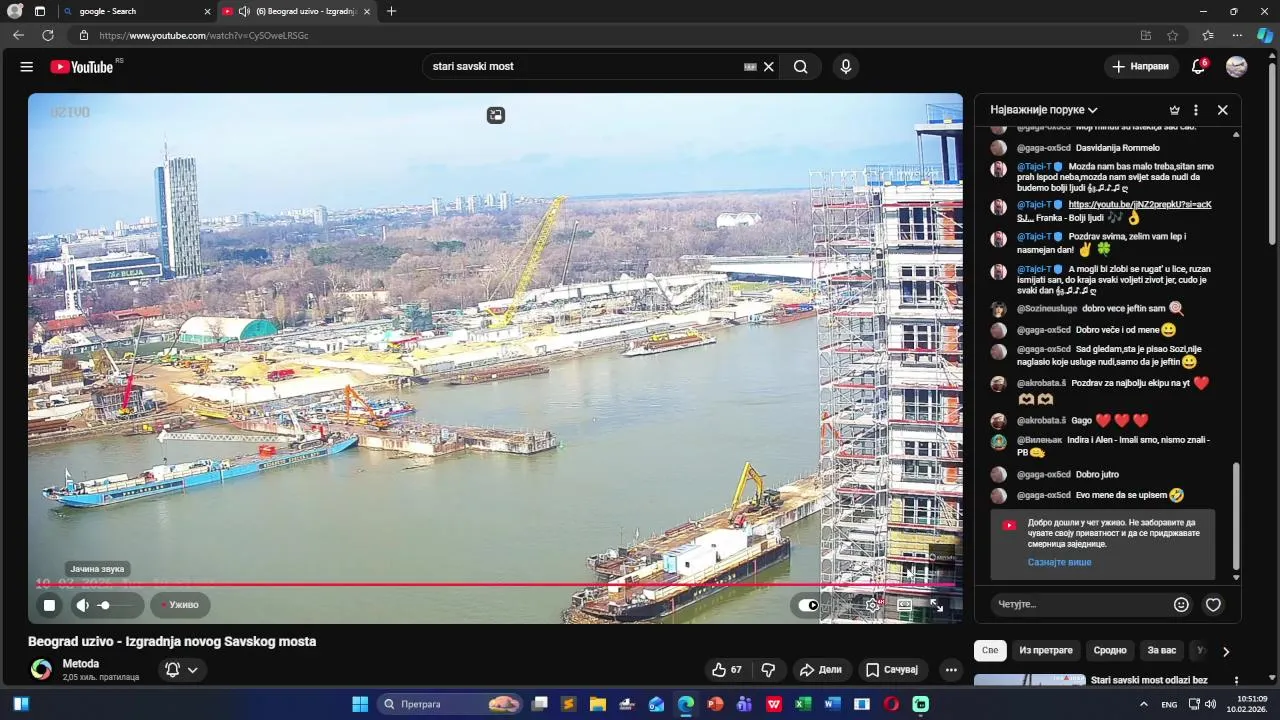Select the За вас filter chip
This screenshot has width=1280, height=720.
(1162, 651)
